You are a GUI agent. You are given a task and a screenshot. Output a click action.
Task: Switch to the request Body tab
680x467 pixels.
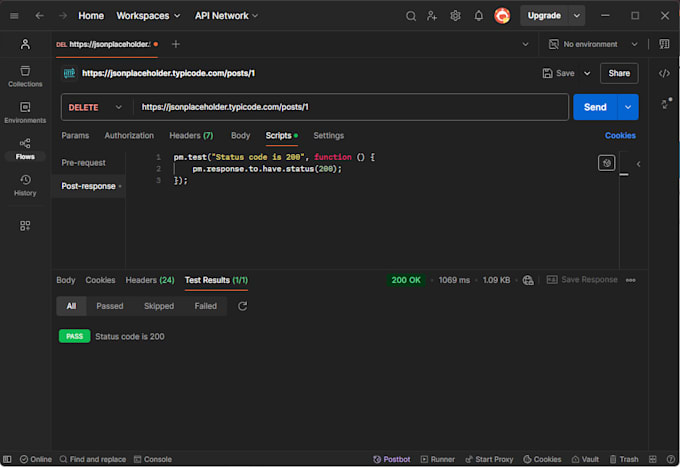(240, 136)
